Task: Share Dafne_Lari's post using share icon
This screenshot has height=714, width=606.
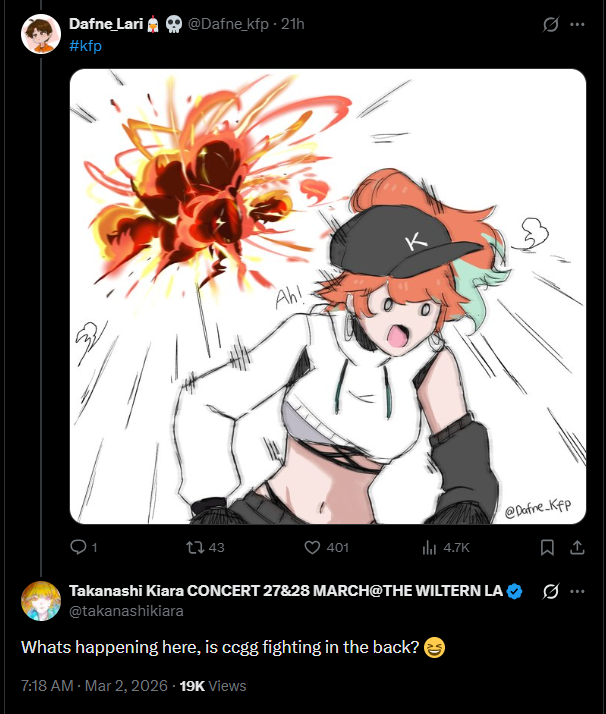Action: click(x=577, y=547)
